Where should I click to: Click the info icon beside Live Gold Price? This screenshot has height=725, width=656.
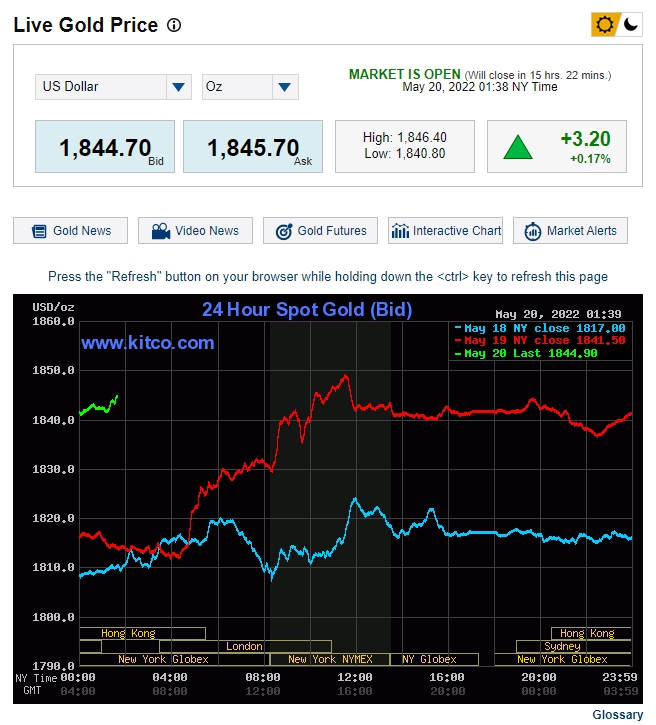click(x=174, y=25)
